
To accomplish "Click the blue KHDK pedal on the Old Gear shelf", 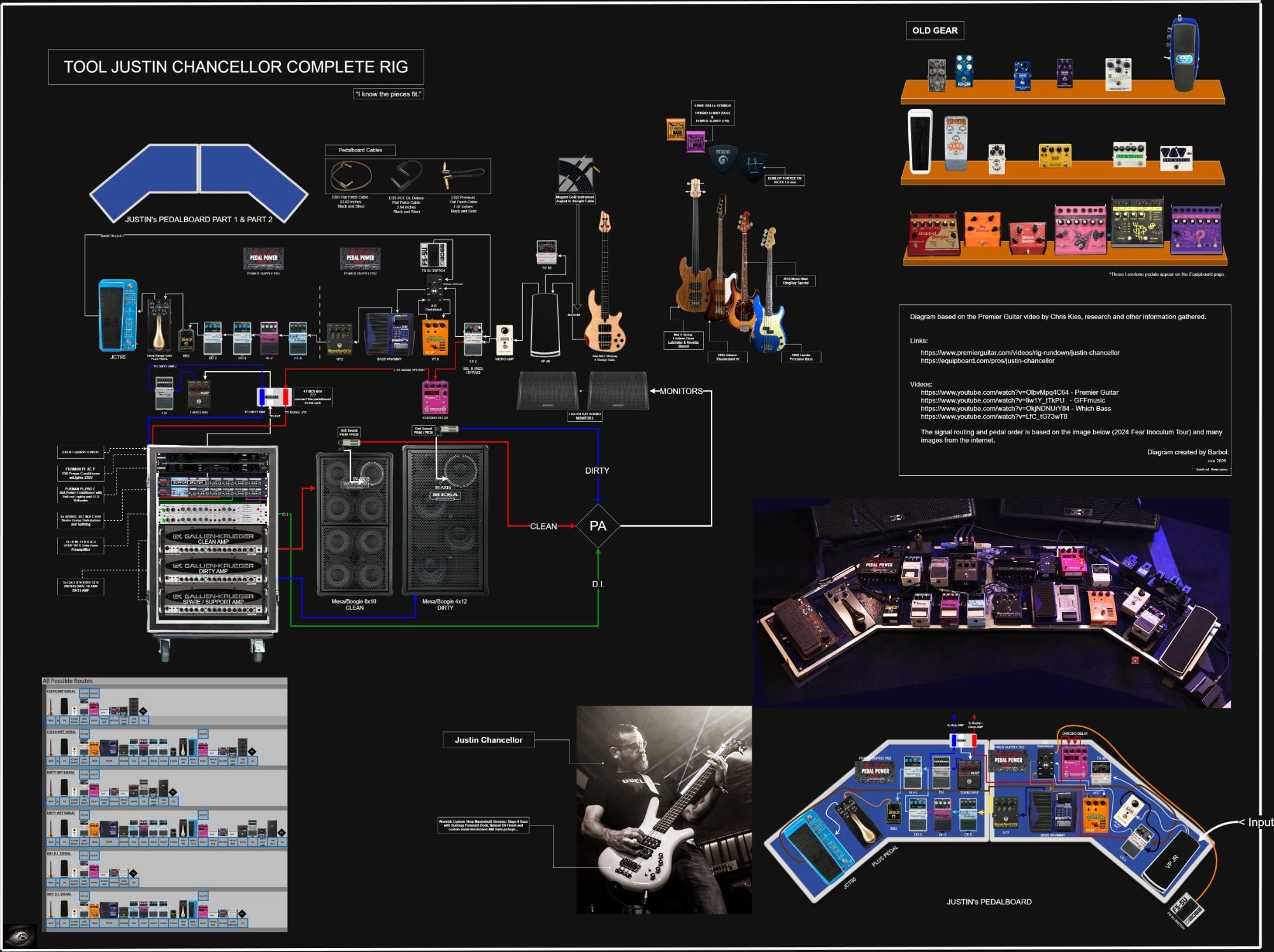I will click(964, 71).
